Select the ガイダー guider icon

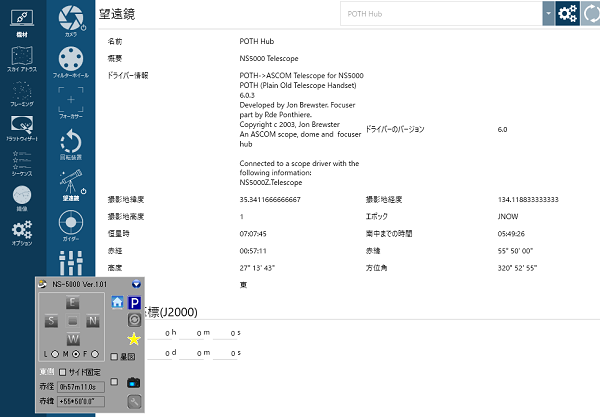click(x=71, y=226)
